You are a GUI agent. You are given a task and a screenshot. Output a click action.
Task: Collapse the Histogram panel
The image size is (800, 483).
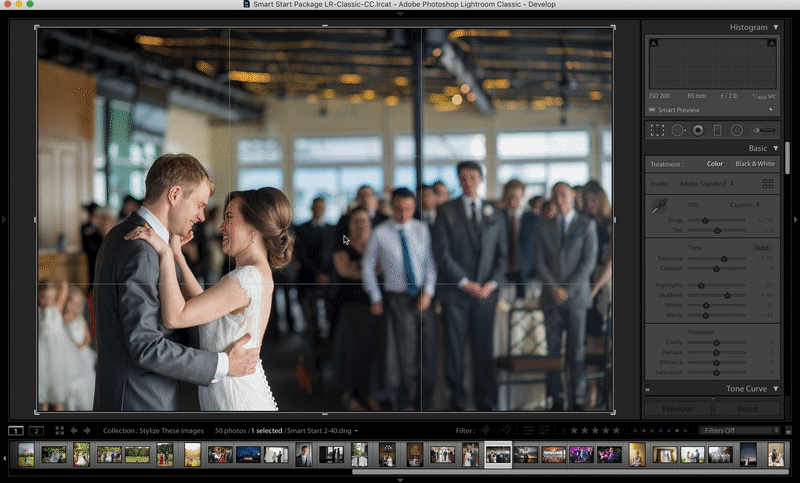(x=775, y=27)
